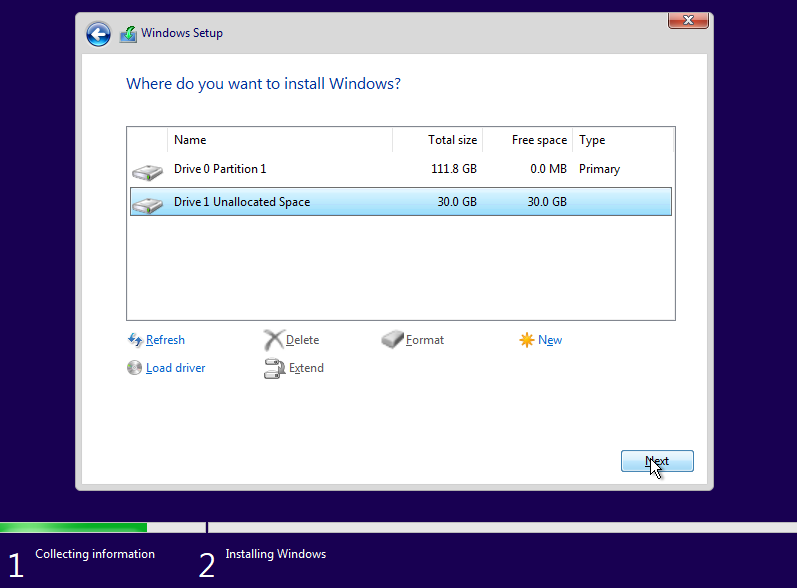Click the Primary type cell
797x588 pixels.
[599, 169]
